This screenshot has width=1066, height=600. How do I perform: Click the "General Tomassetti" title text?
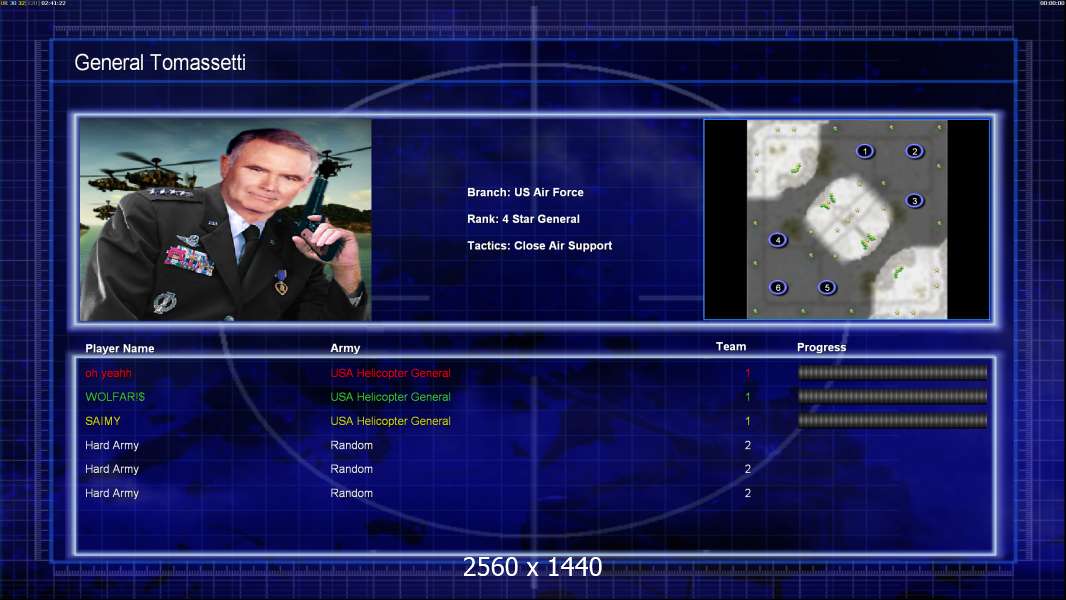pos(160,63)
